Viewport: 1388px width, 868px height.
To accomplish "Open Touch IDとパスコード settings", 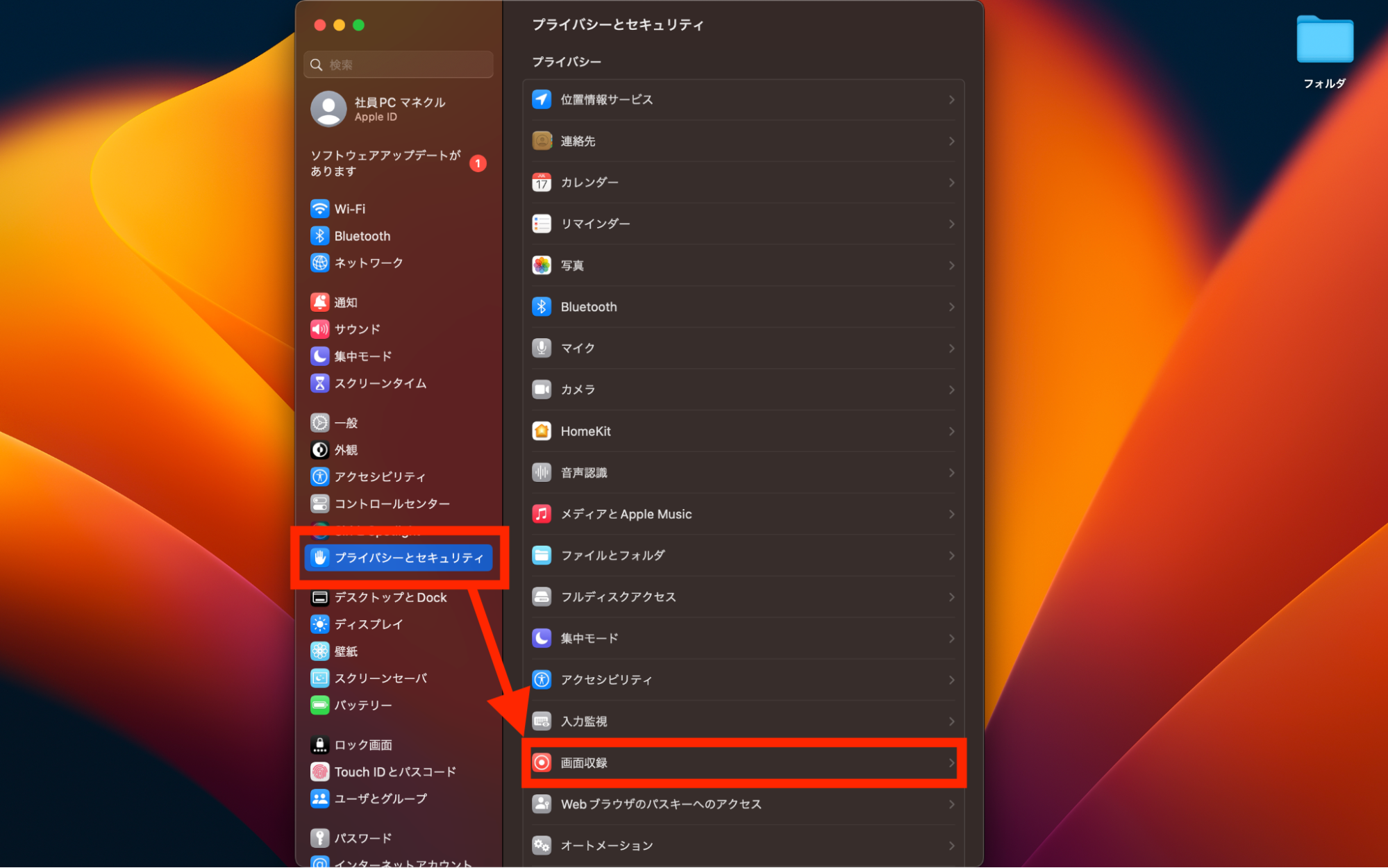I will point(394,771).
